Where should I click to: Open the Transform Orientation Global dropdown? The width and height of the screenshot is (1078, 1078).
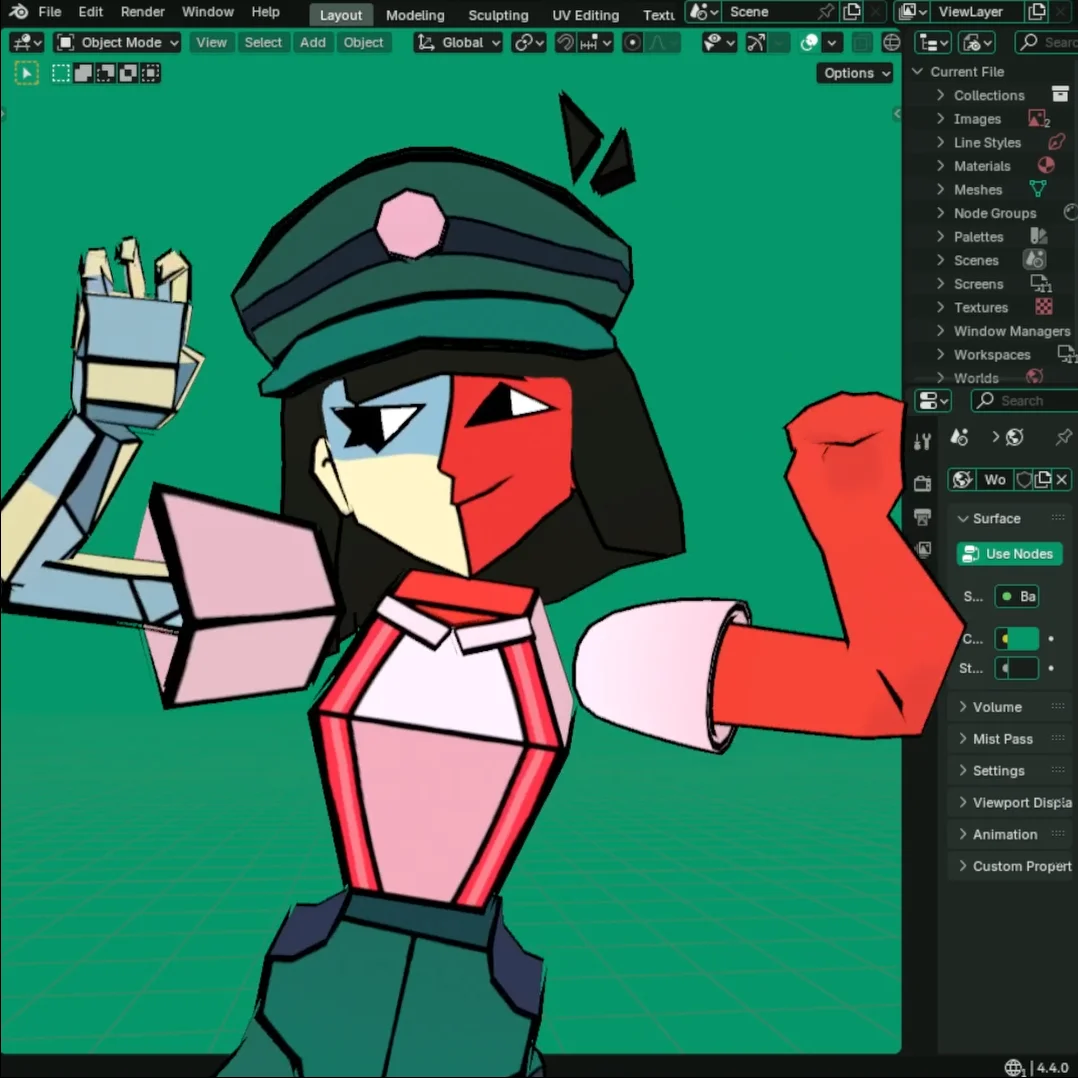[457, 42]
